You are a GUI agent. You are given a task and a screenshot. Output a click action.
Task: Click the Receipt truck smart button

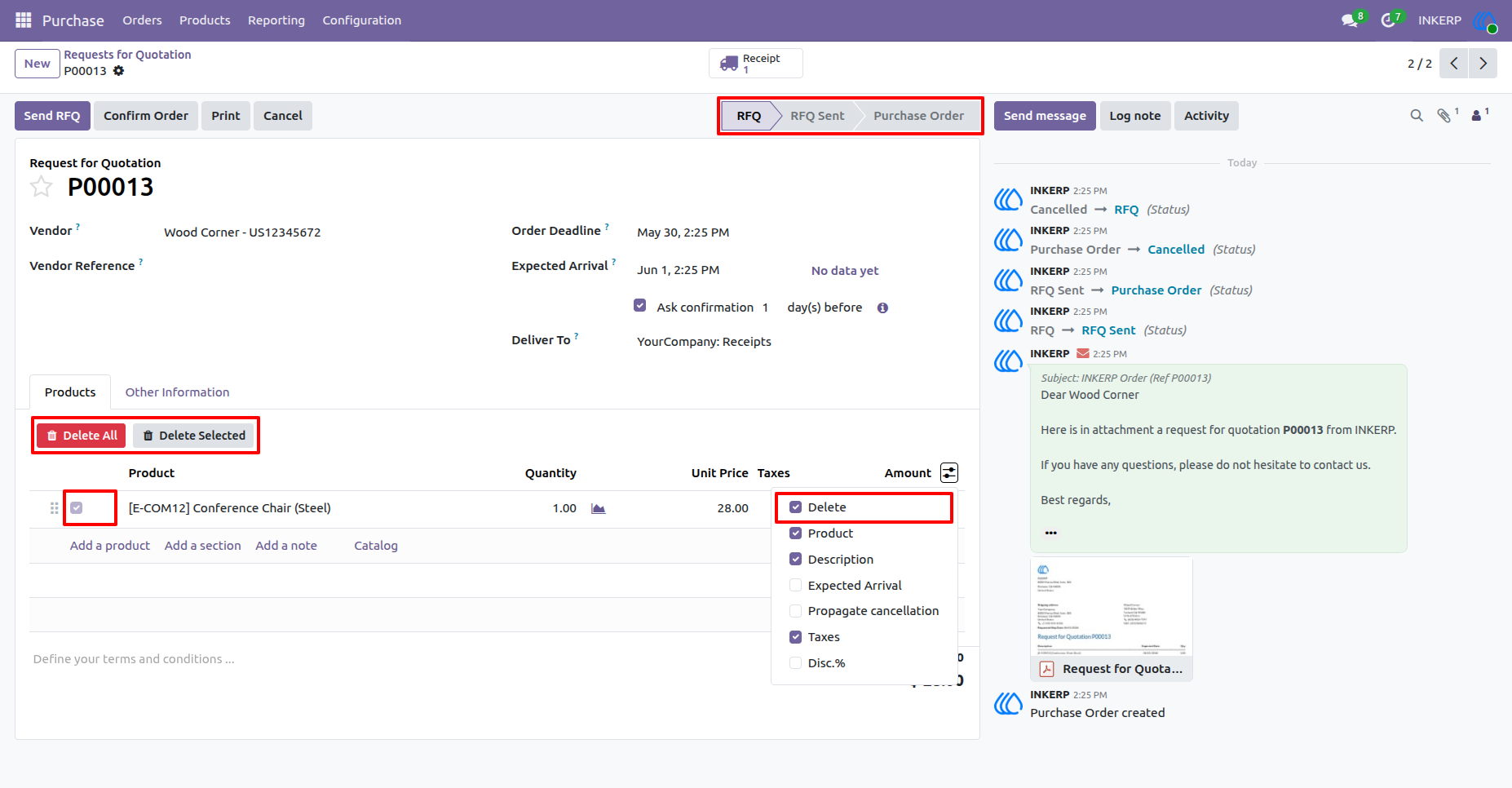tap(755, 64)
